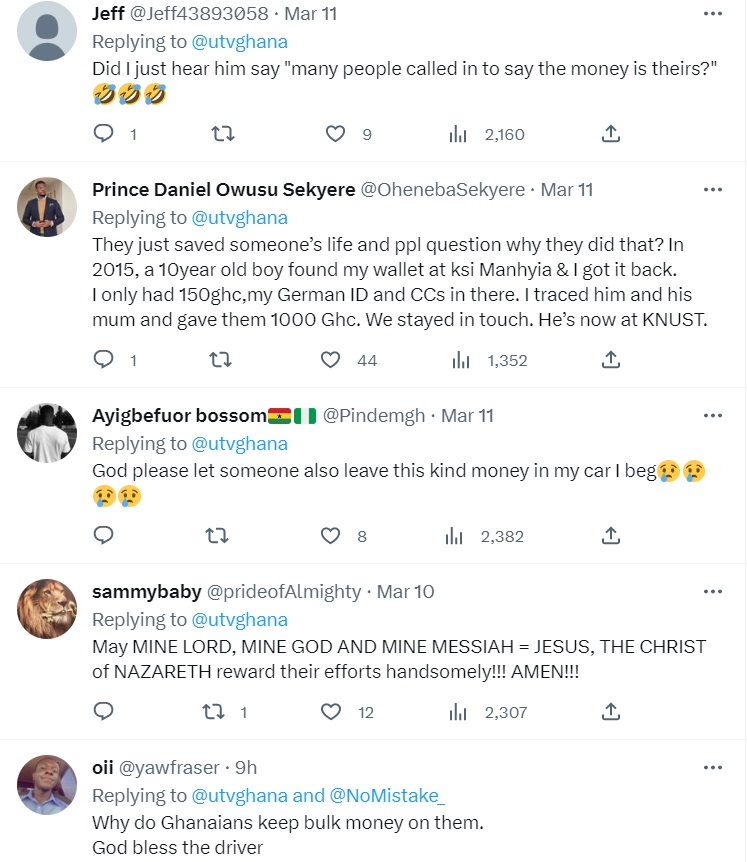Retweet Prince Daniel Owusu Sekyere's tweet
This screenshot has height=862, width=748.
pyautogui.click(x=218, y=360)
